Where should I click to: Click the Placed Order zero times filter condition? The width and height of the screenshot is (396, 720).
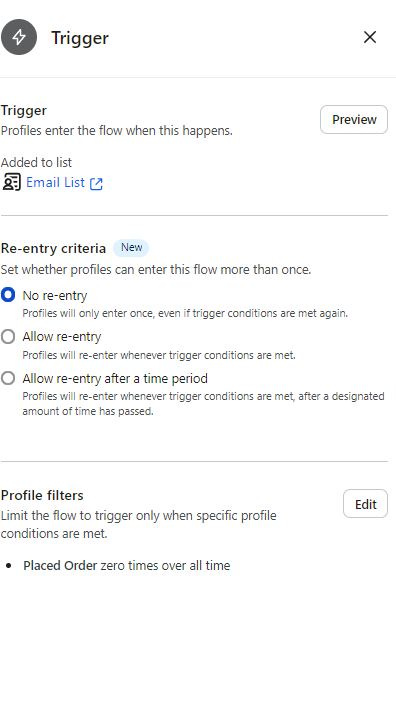127,565
